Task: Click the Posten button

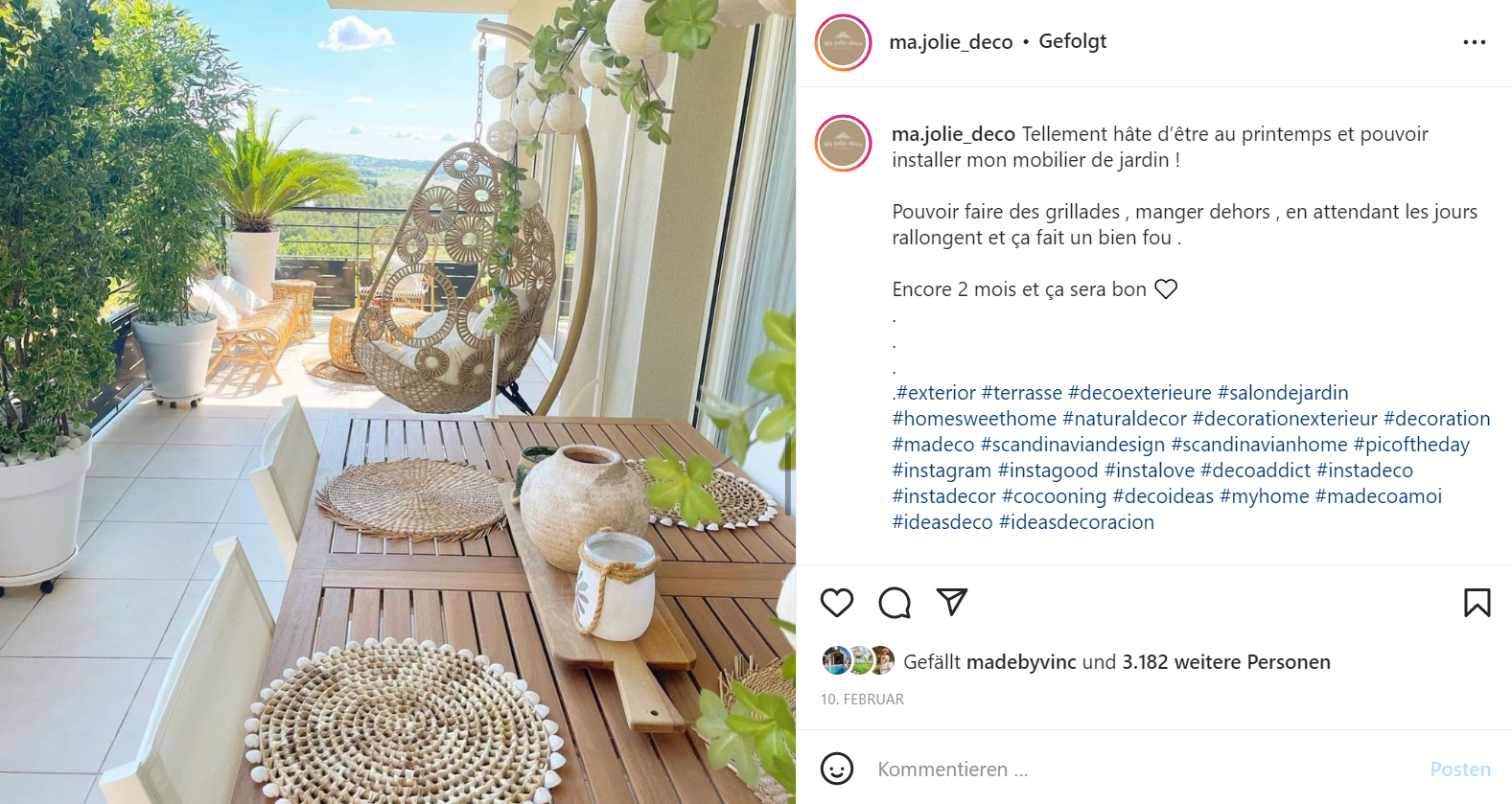Action: tap(1459, 770)
